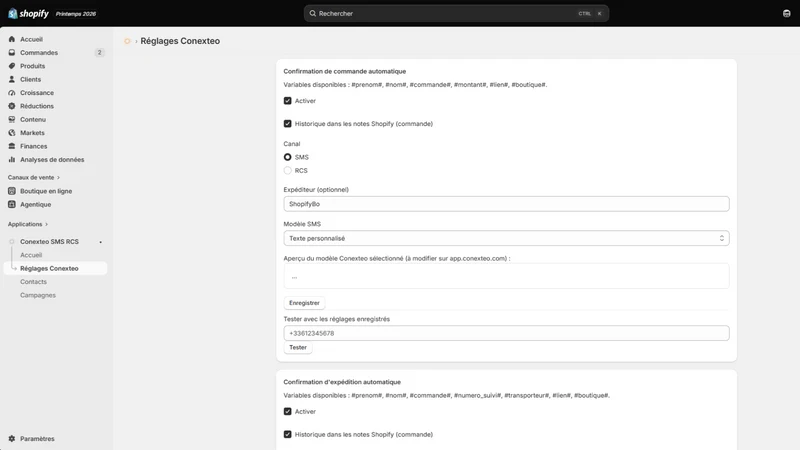Open the Modèle SMS dropdown
This screenshot has width=800, height=450.
click(506, 238)
